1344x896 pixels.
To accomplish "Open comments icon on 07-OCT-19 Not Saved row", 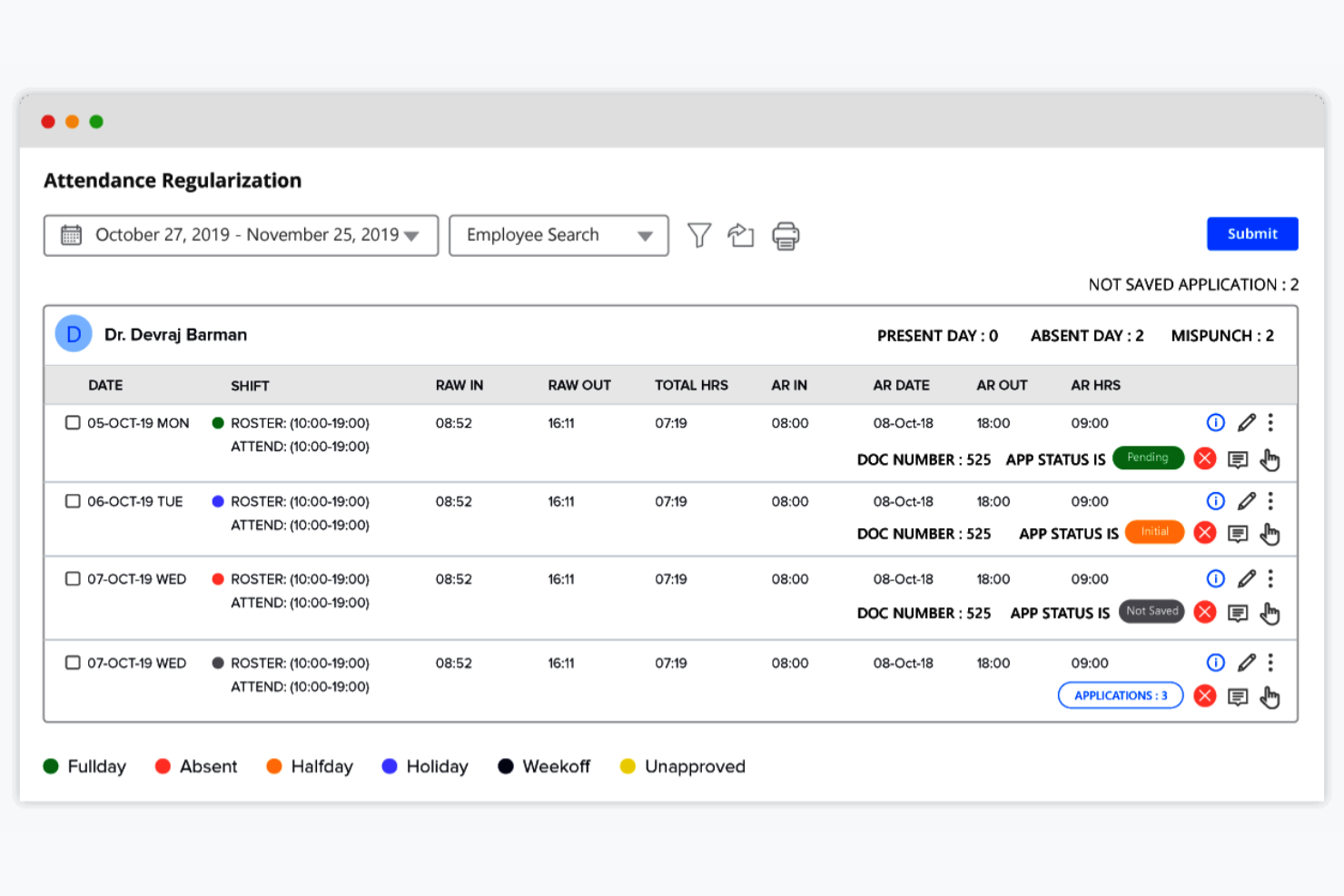I will (1238, 613).
